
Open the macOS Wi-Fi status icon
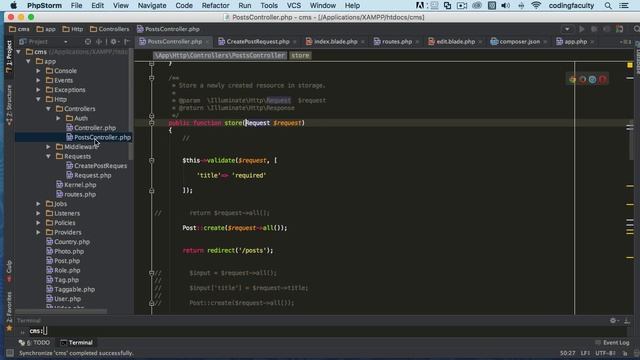point(536,6)
